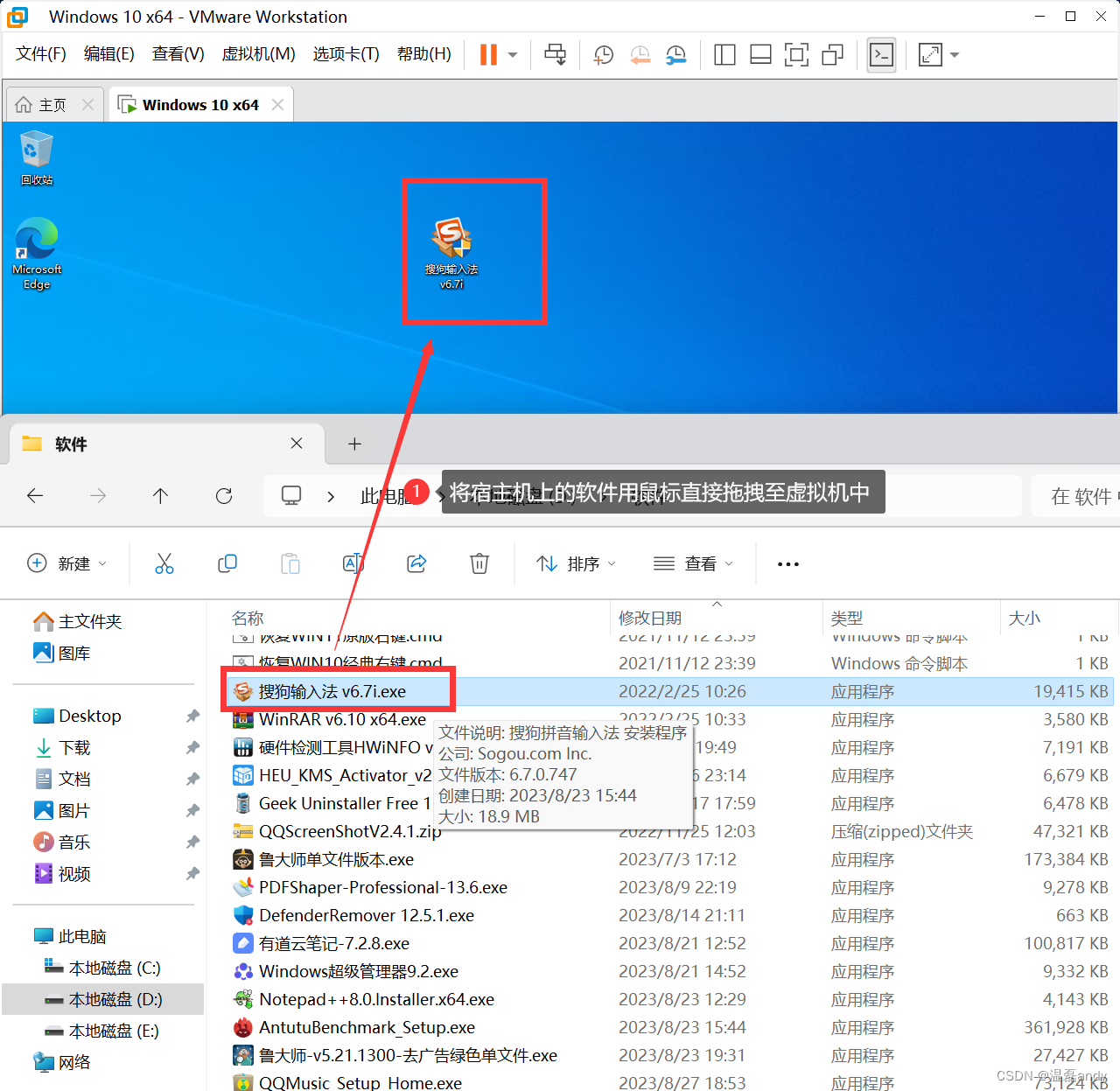Revert the VM to the previous snapshot

pyautogui.click(x=640, y=54)
